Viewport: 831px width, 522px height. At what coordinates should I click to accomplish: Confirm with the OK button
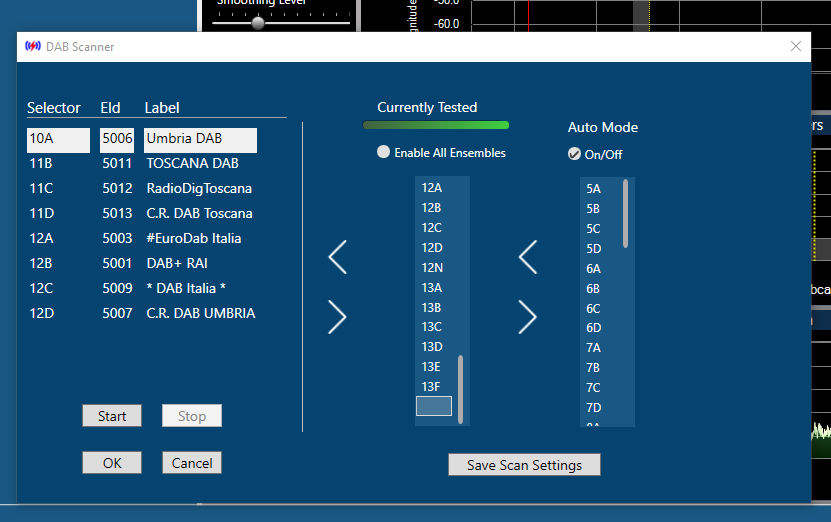click(x=112, y=463)
